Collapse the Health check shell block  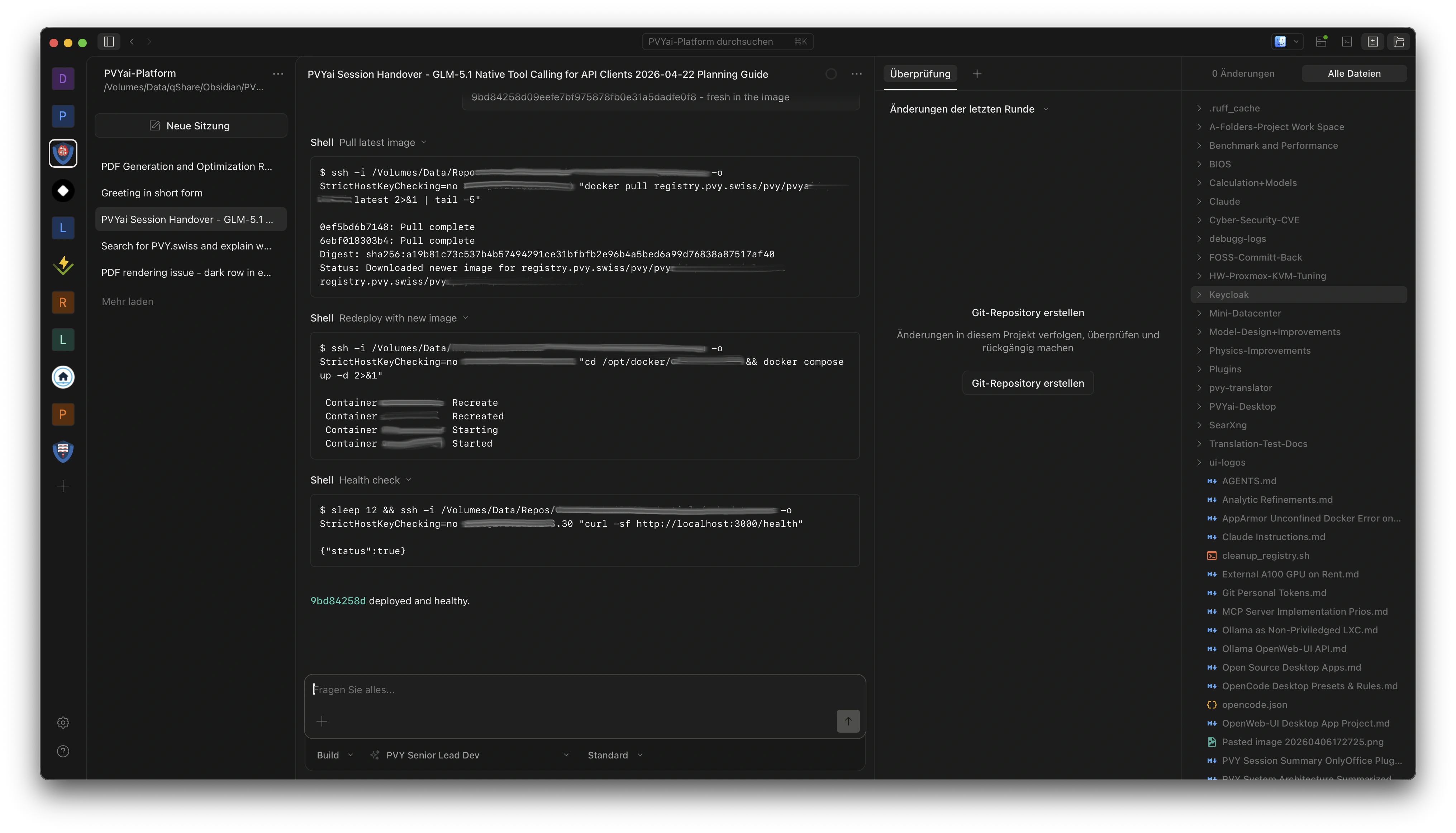(x=361, y=480)
